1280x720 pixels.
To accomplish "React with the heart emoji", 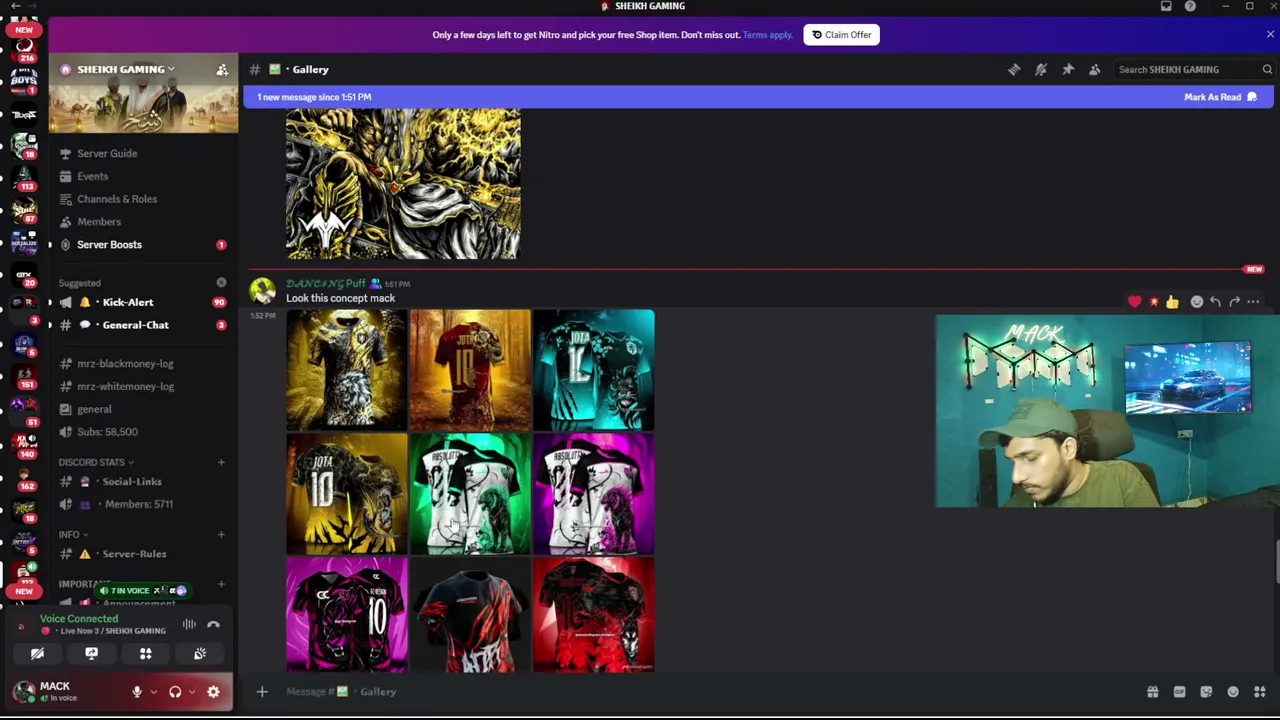I will click(1134, 301).
